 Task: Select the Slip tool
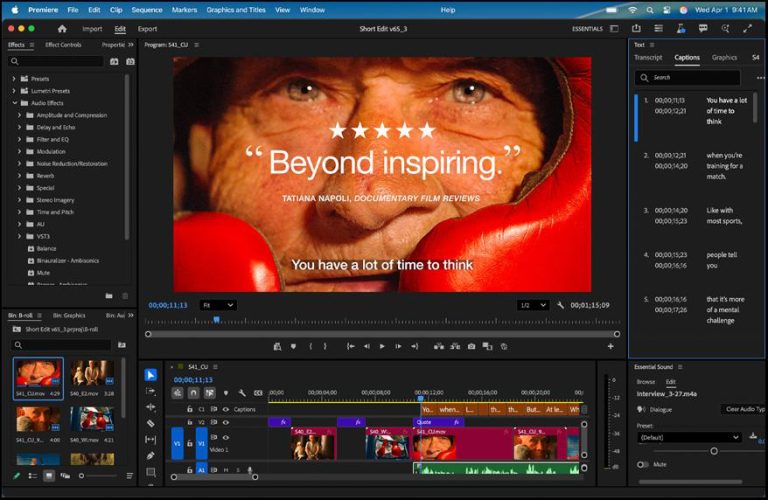coord(151,439)
